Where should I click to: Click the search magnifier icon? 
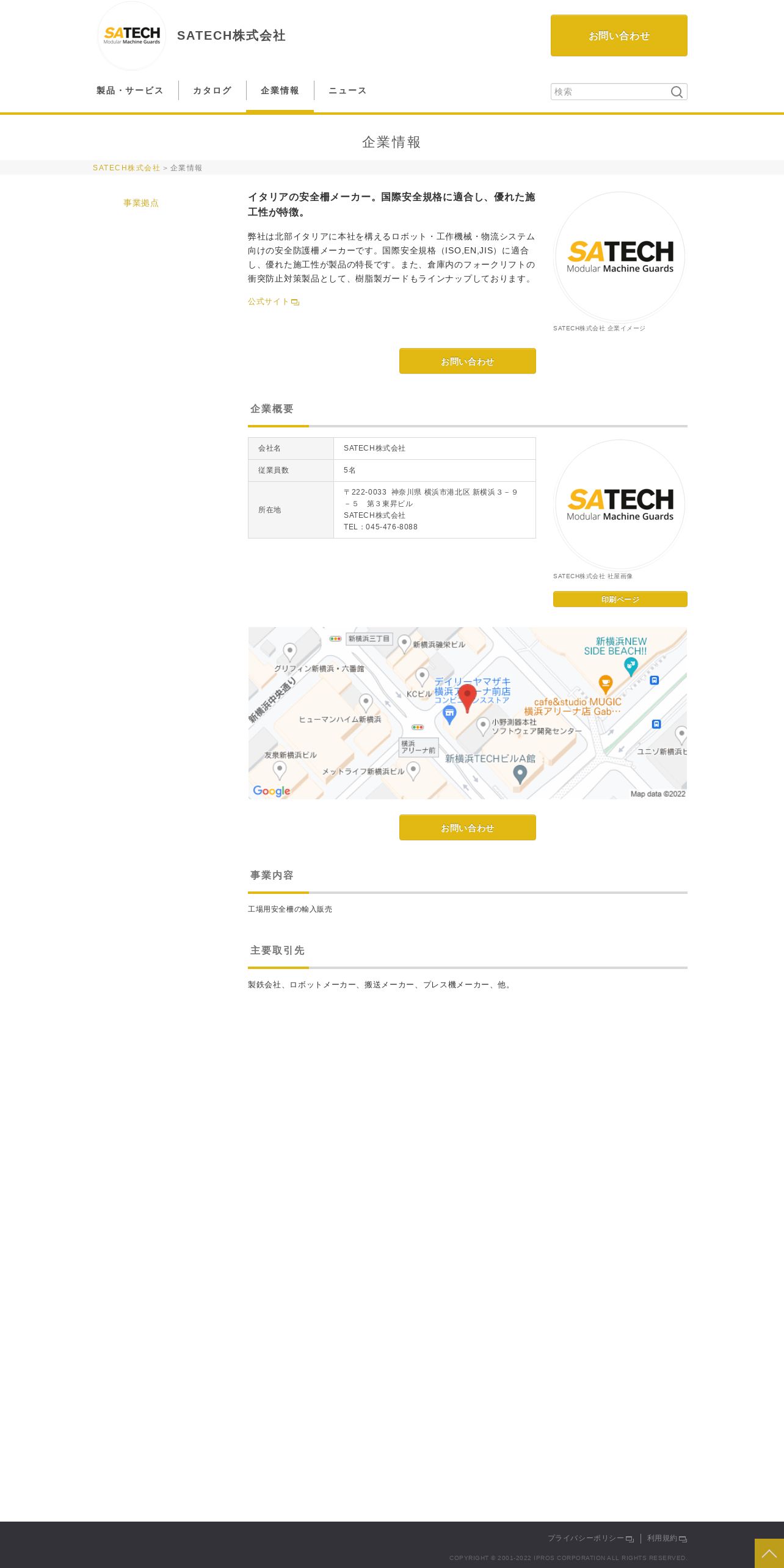(x=677, y=92)
